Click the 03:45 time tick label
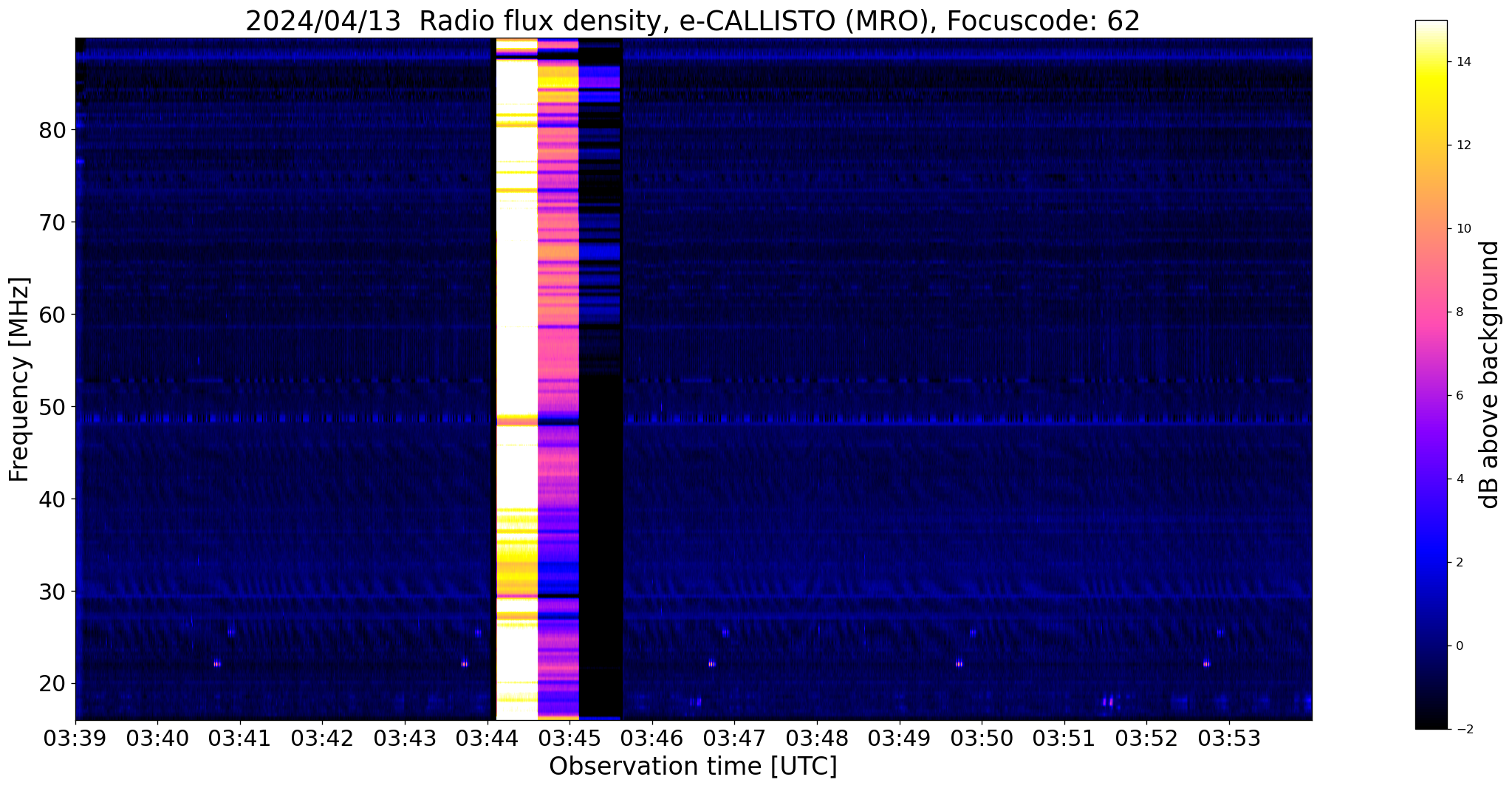Screen dimensions: 1512x788 (x=569, y=739)
